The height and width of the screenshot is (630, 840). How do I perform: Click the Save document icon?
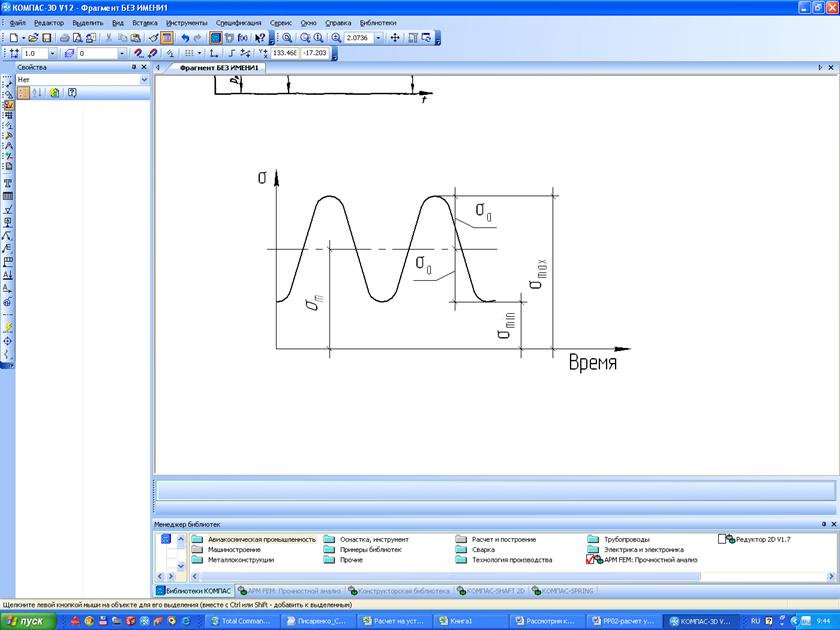[x=46, y=38]
